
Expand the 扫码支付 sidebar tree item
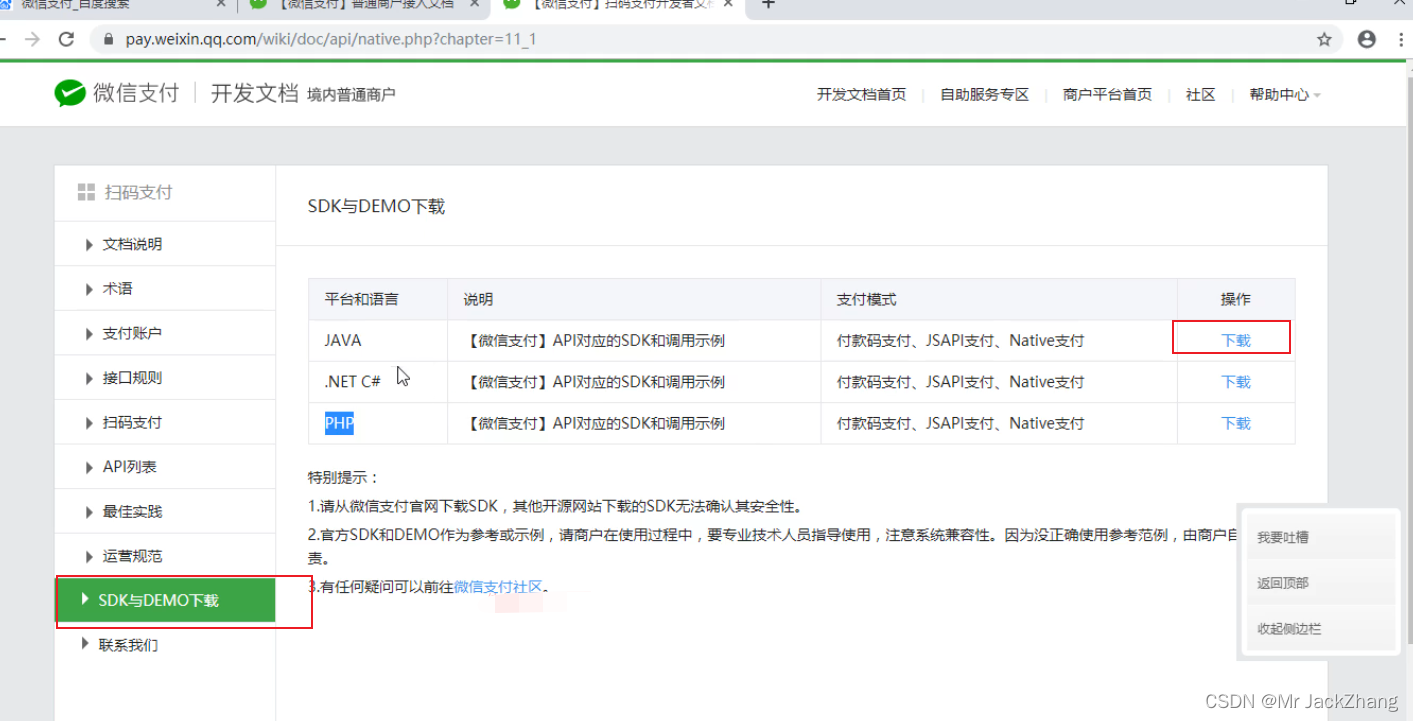[165, 422]
